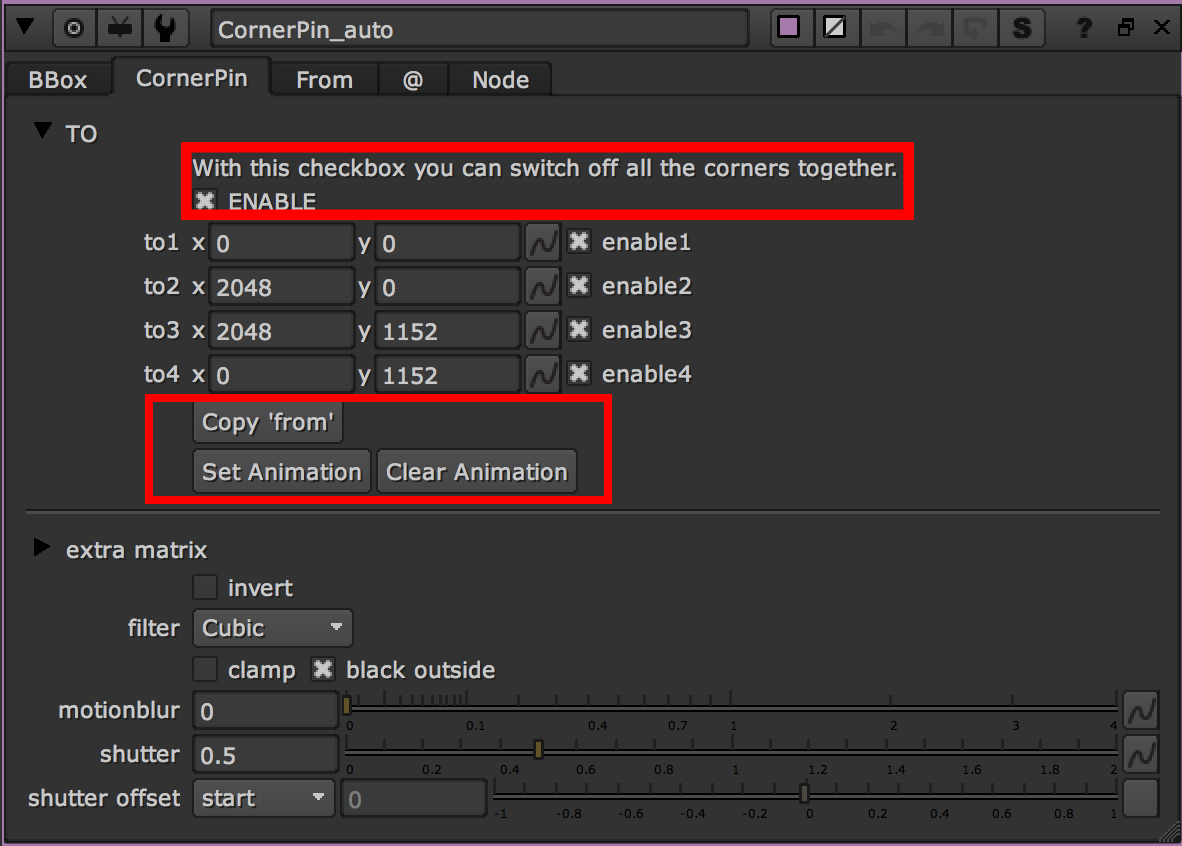Click the node name field CornerPin_auto
The height and width of the screenshot is (846, 1182).
point(479,30)
